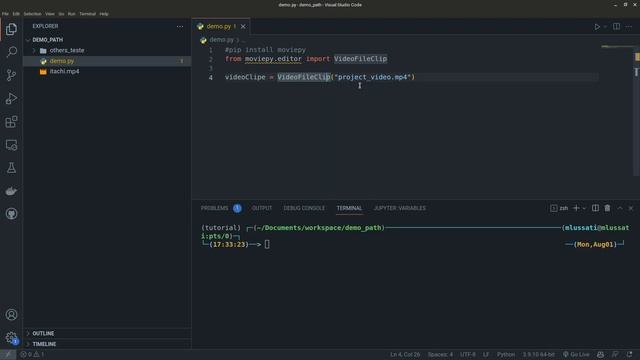Select UTF-8 encoding in status bar
The image size is (640, 360).
coord(468,354)
